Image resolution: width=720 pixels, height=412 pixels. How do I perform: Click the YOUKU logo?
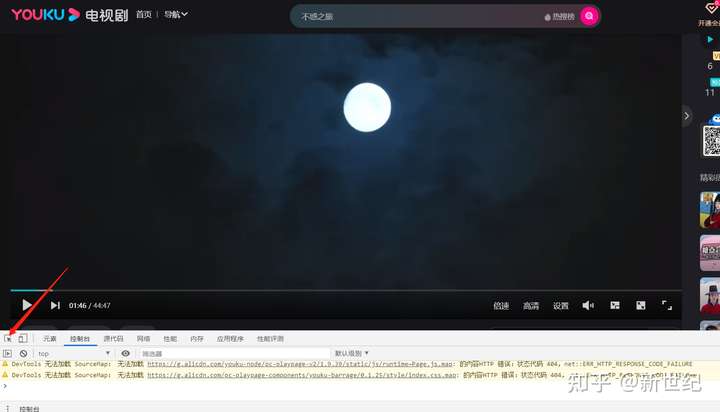coord(45,15)
